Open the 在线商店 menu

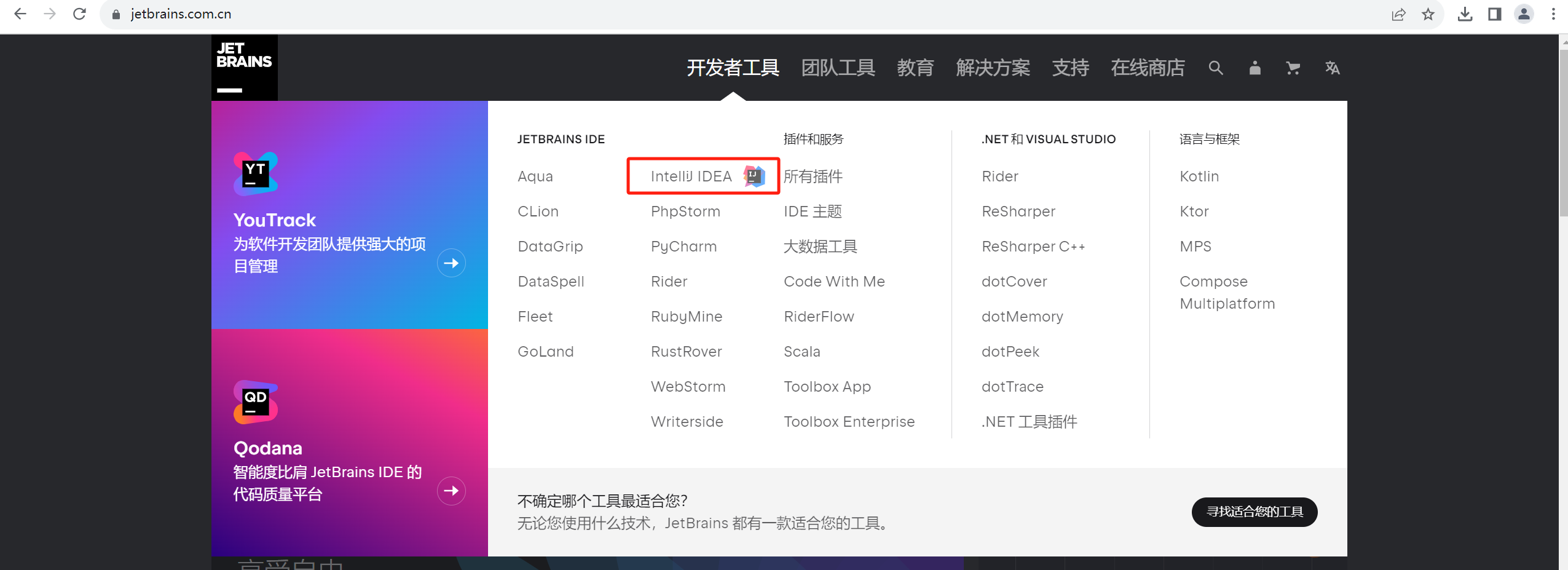click(x=1148, y=68)
